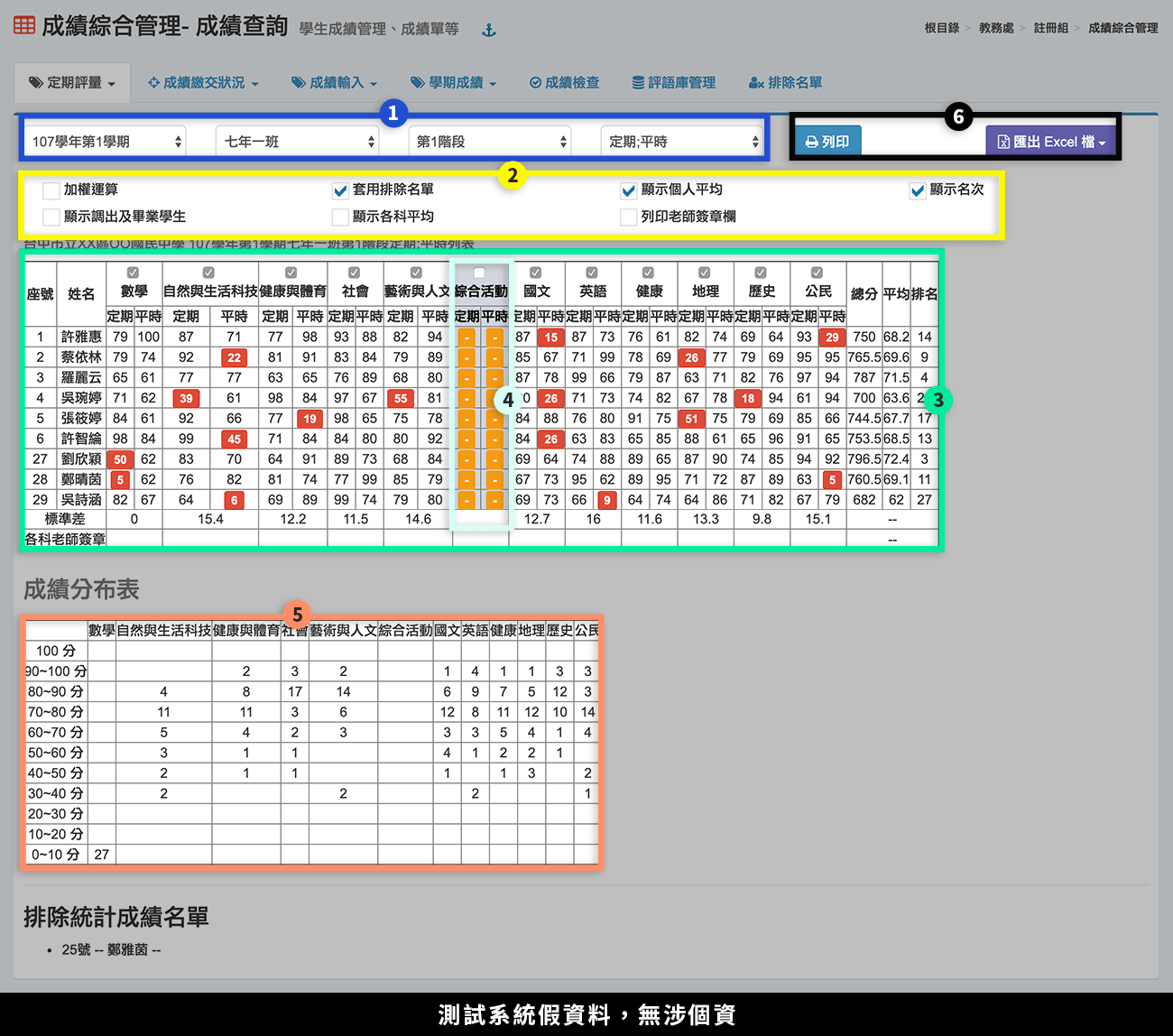Click the 列印 print button
The image size is (1173, 1036).
coord(827,142)
